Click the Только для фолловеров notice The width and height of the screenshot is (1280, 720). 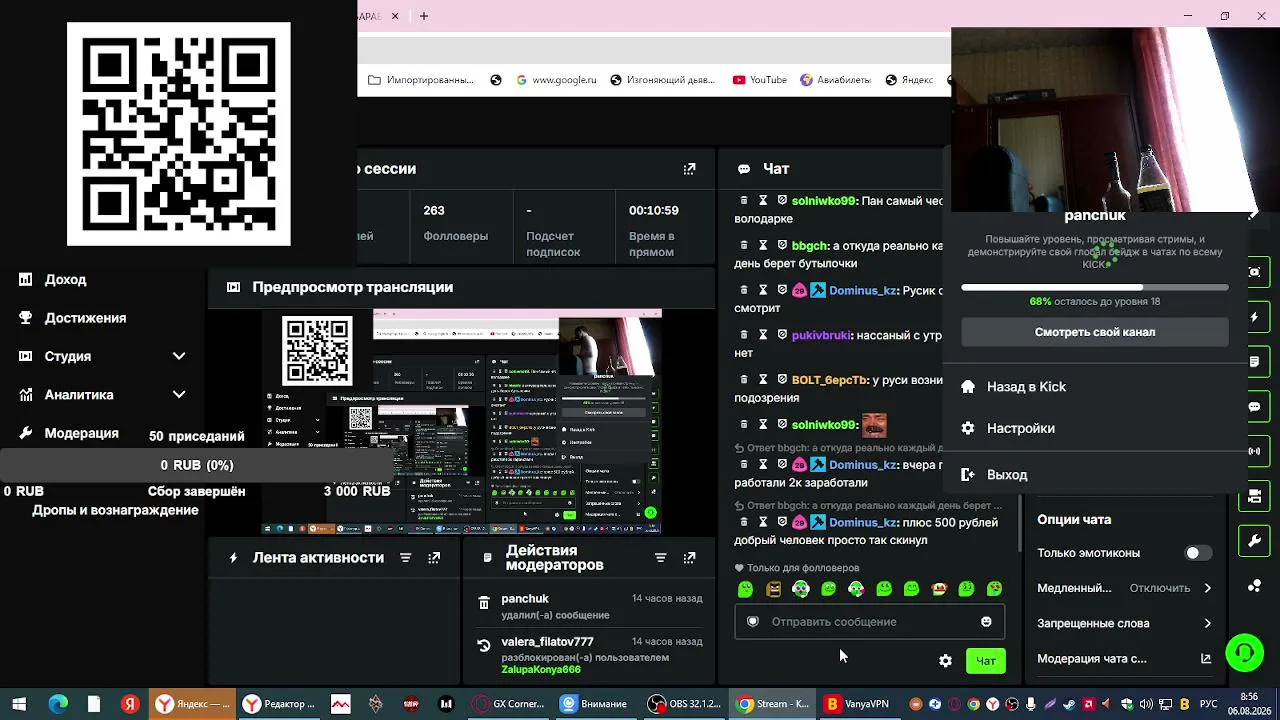point(797,568)
